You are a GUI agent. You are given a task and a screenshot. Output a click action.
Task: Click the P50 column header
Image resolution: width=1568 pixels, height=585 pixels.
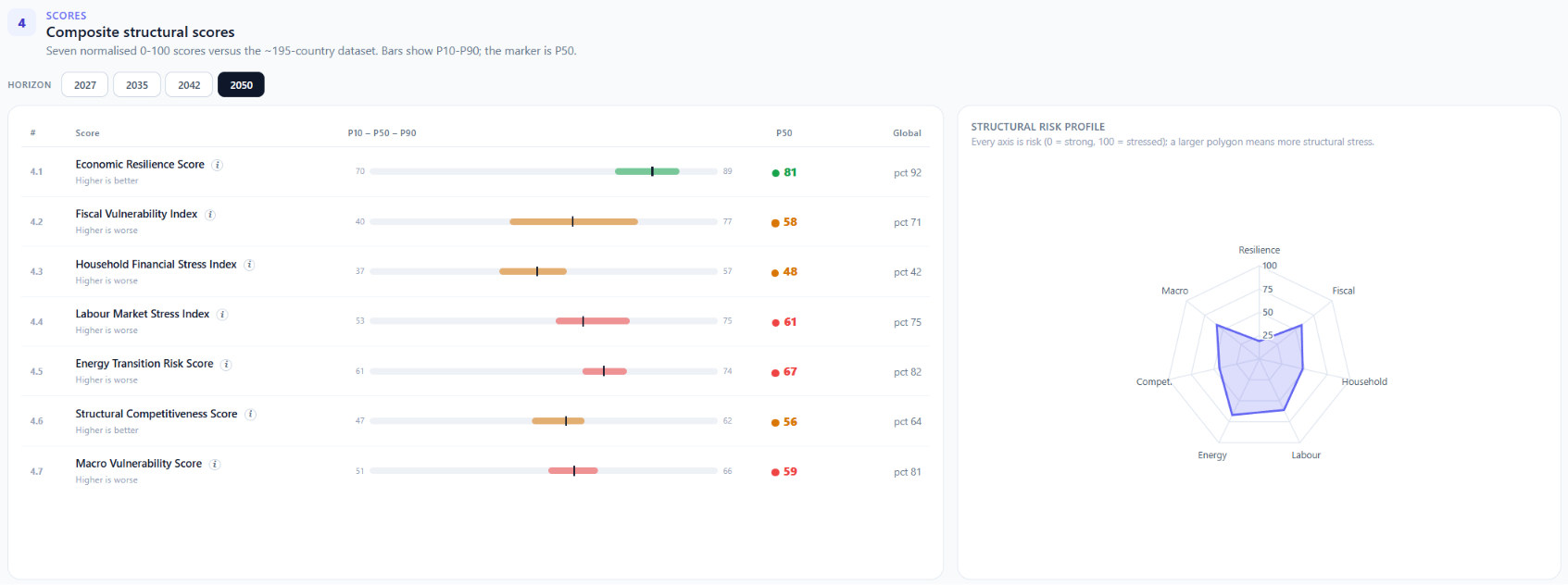pyautogui.click(x=784, y=133)
